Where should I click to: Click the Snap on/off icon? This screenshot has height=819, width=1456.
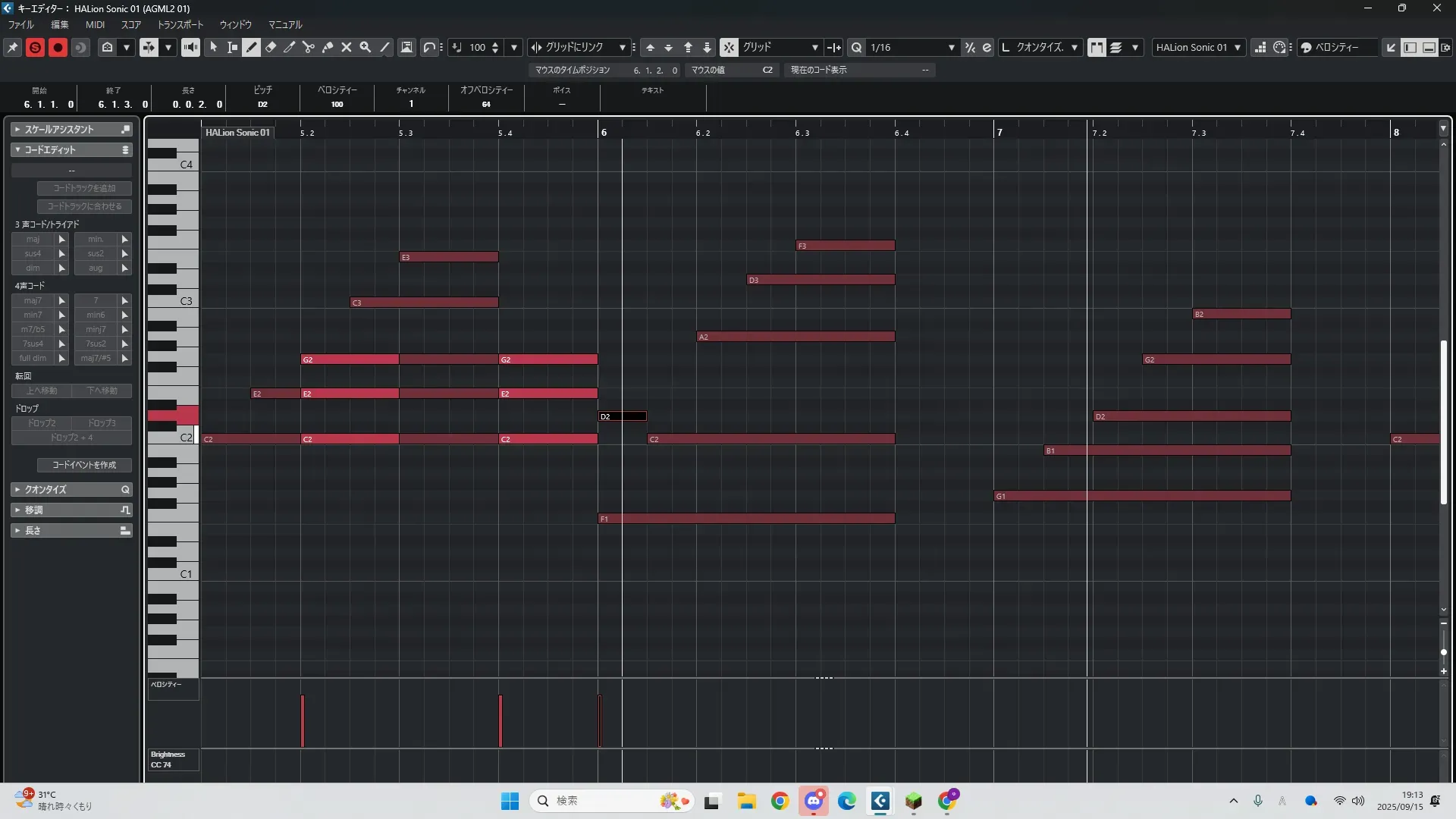729,47
